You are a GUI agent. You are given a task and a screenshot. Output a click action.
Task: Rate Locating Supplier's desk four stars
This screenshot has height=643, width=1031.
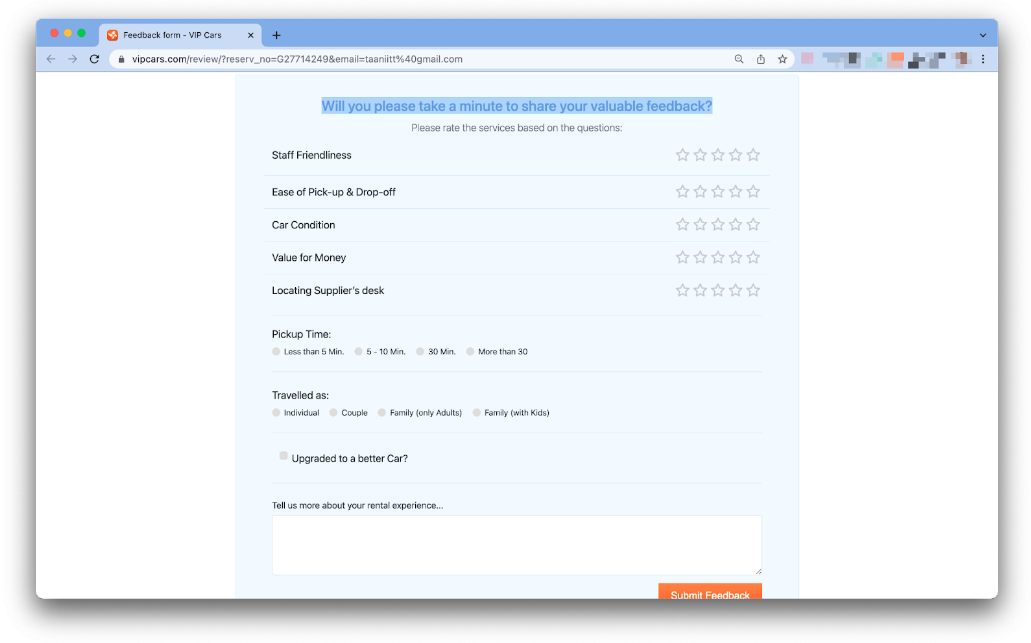[x=735, y=291]
